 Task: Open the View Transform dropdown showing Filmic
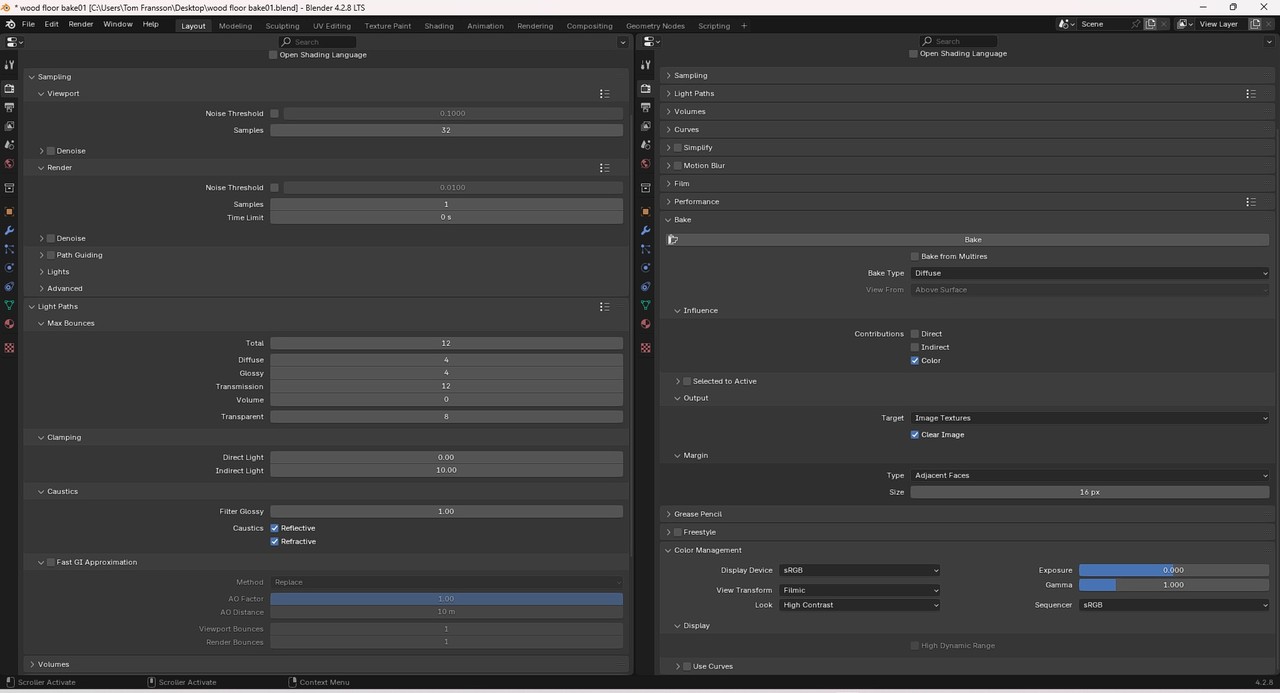coord(860,590)
